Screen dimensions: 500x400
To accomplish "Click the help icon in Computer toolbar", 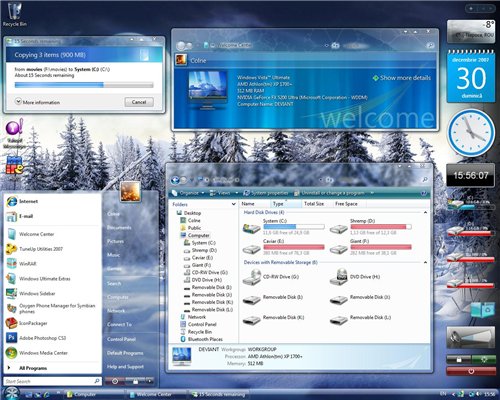I will point(424,193).
